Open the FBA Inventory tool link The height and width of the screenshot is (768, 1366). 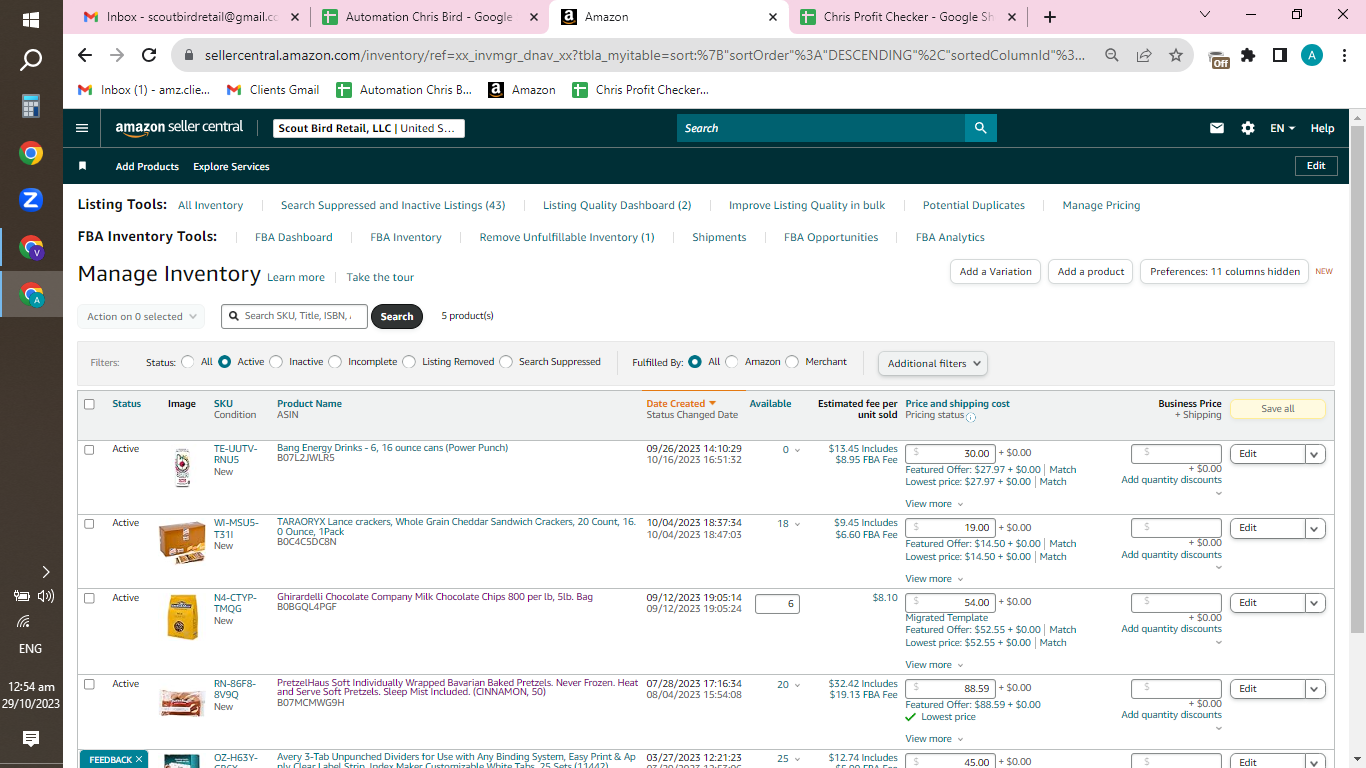pyautogui.click(x=406, y=238)
